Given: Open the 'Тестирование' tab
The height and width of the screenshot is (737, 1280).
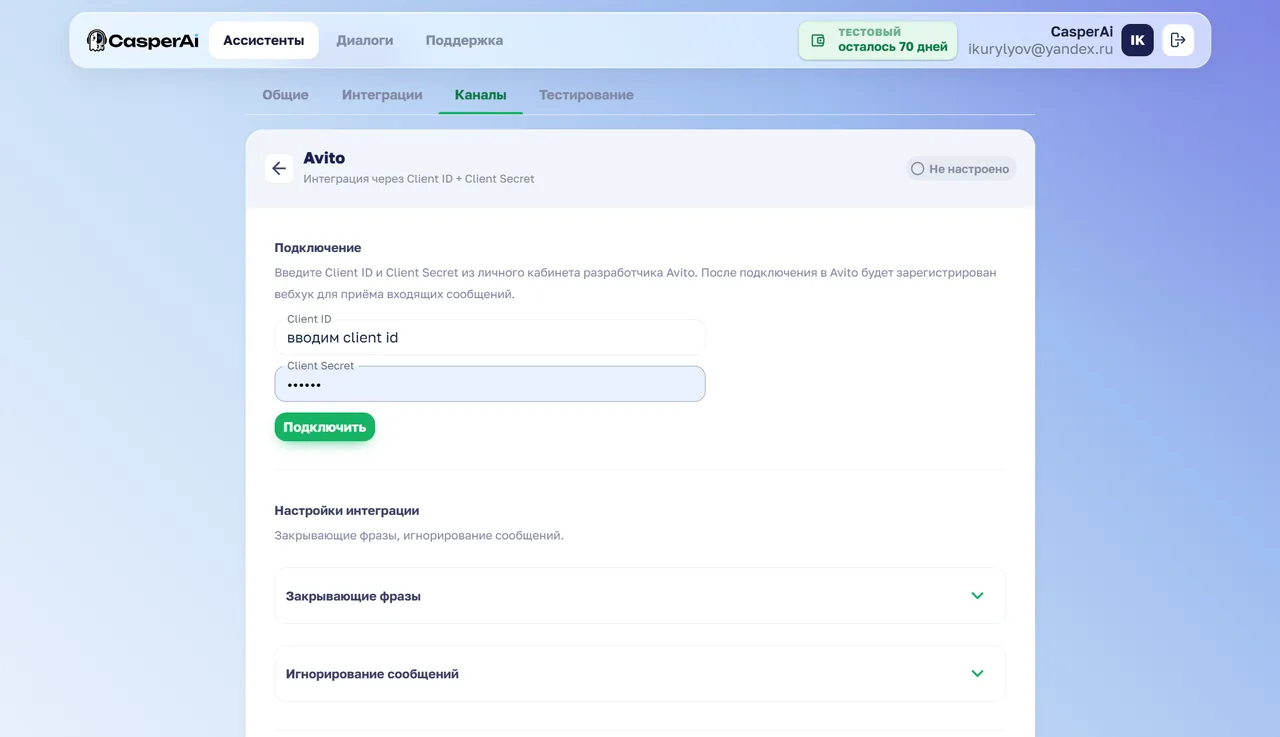Looking at the screenshot, I should pos(586,95).
